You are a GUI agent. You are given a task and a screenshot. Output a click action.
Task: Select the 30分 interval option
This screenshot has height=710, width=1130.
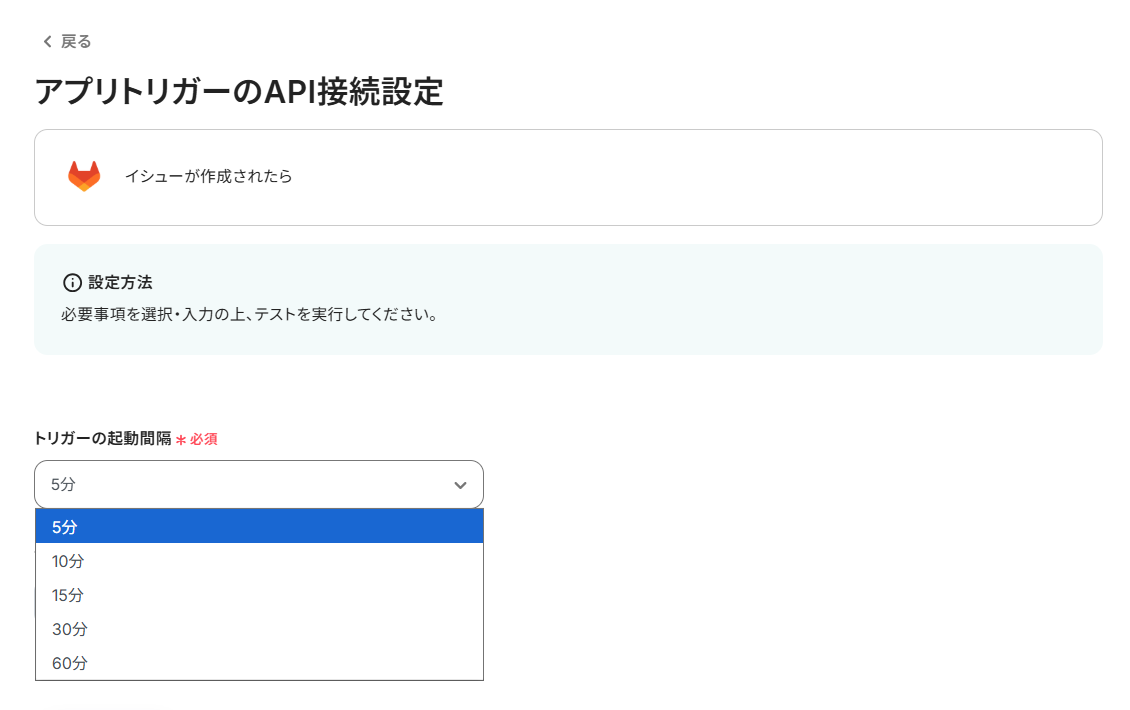(70, 629)
